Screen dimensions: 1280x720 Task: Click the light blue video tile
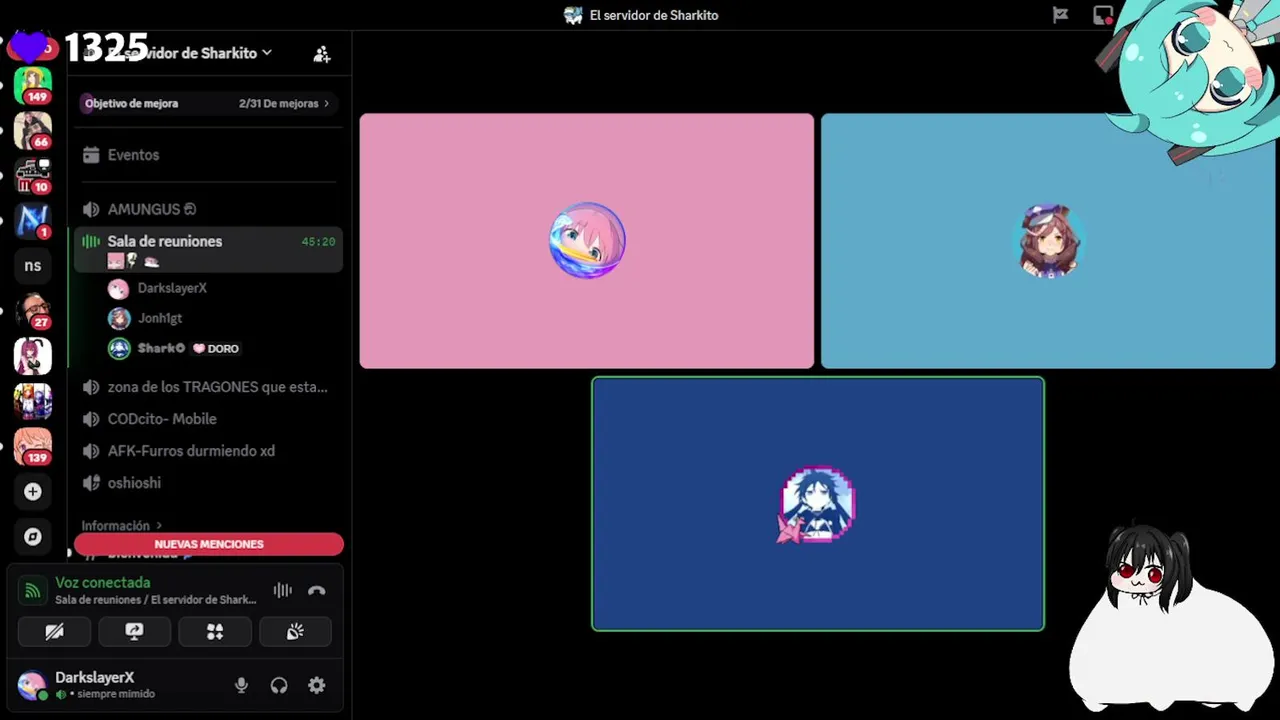pos(1048,241)
